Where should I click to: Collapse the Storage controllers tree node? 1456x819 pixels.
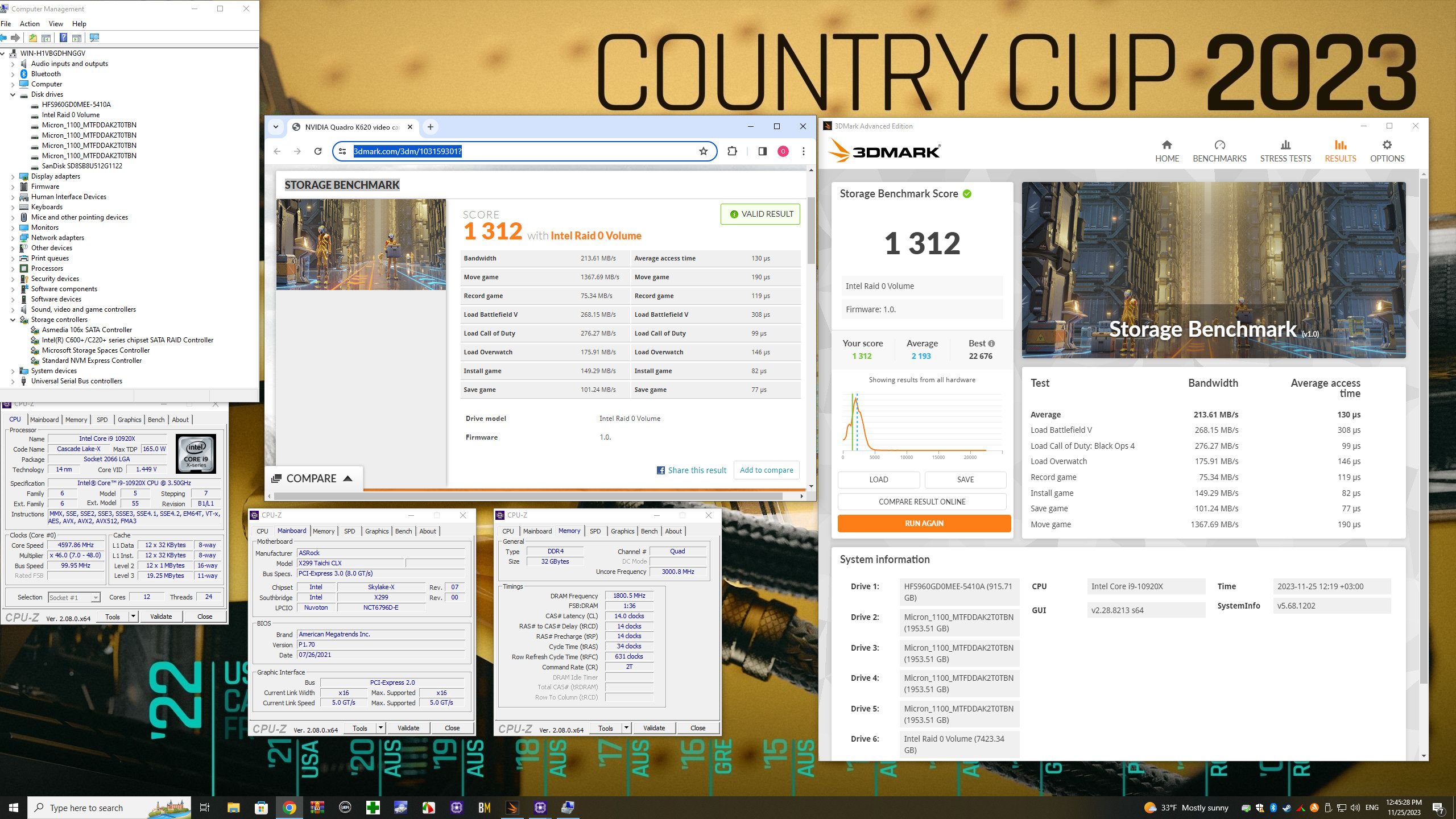click(x=13, y=320)
